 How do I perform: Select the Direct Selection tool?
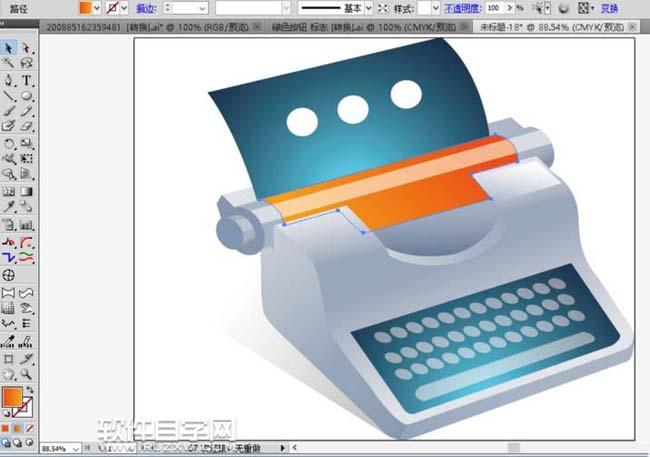(x=26, y=48)
